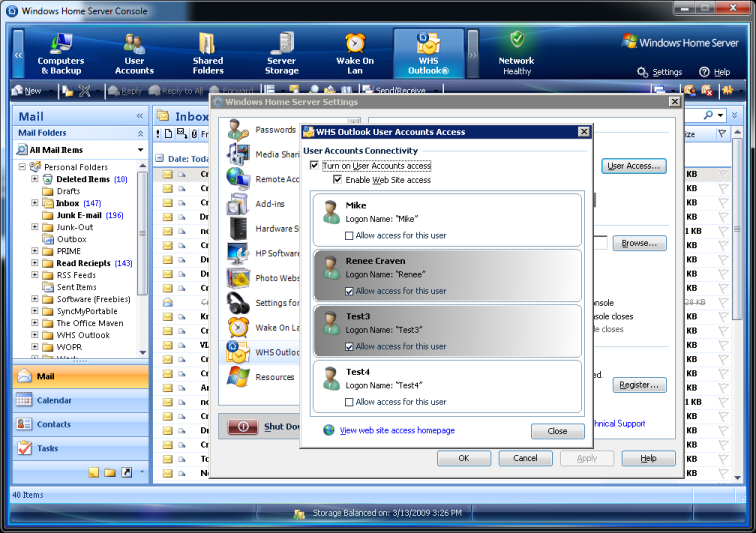This screenshot has width=756, height=533.
Task: Open the User Accounts tab
Action: pos(134,54)
